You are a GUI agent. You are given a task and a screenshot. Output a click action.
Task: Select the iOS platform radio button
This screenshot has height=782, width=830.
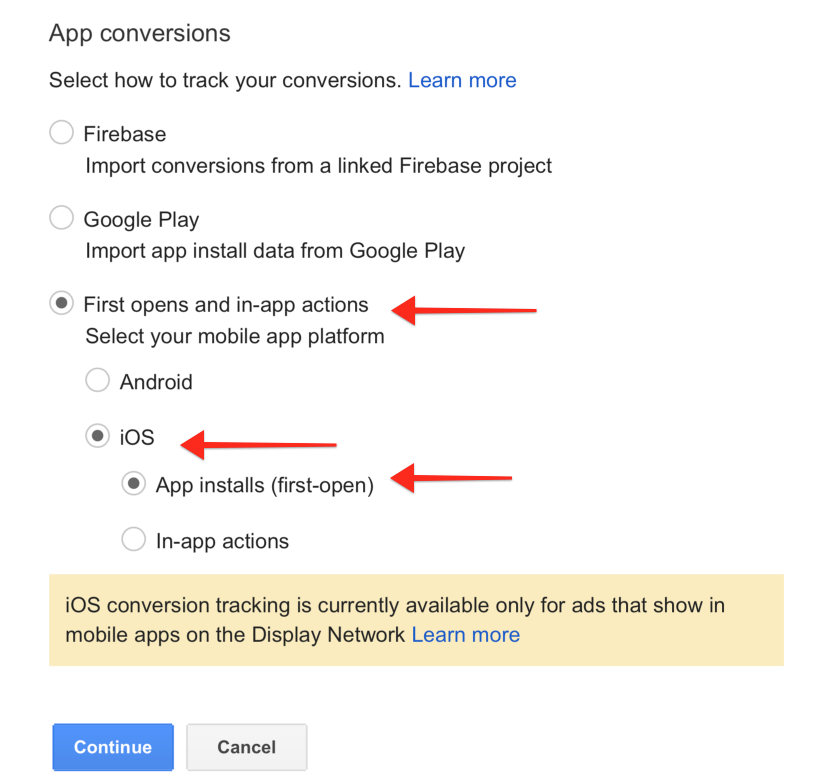coord(97,436)
